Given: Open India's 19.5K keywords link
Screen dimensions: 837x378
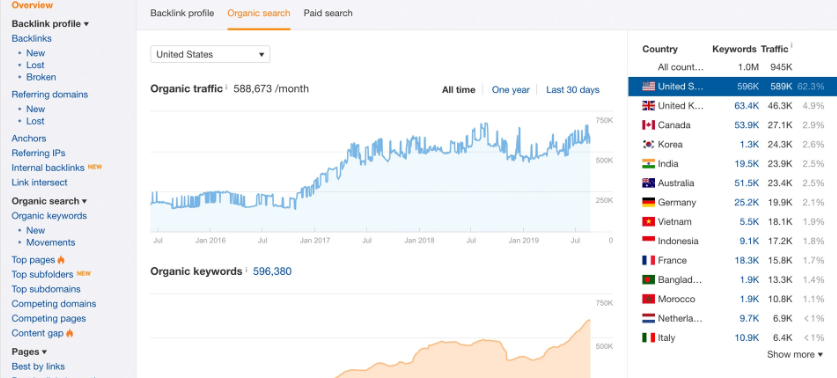Looking at the screenshot, I should tap(747, 164).
